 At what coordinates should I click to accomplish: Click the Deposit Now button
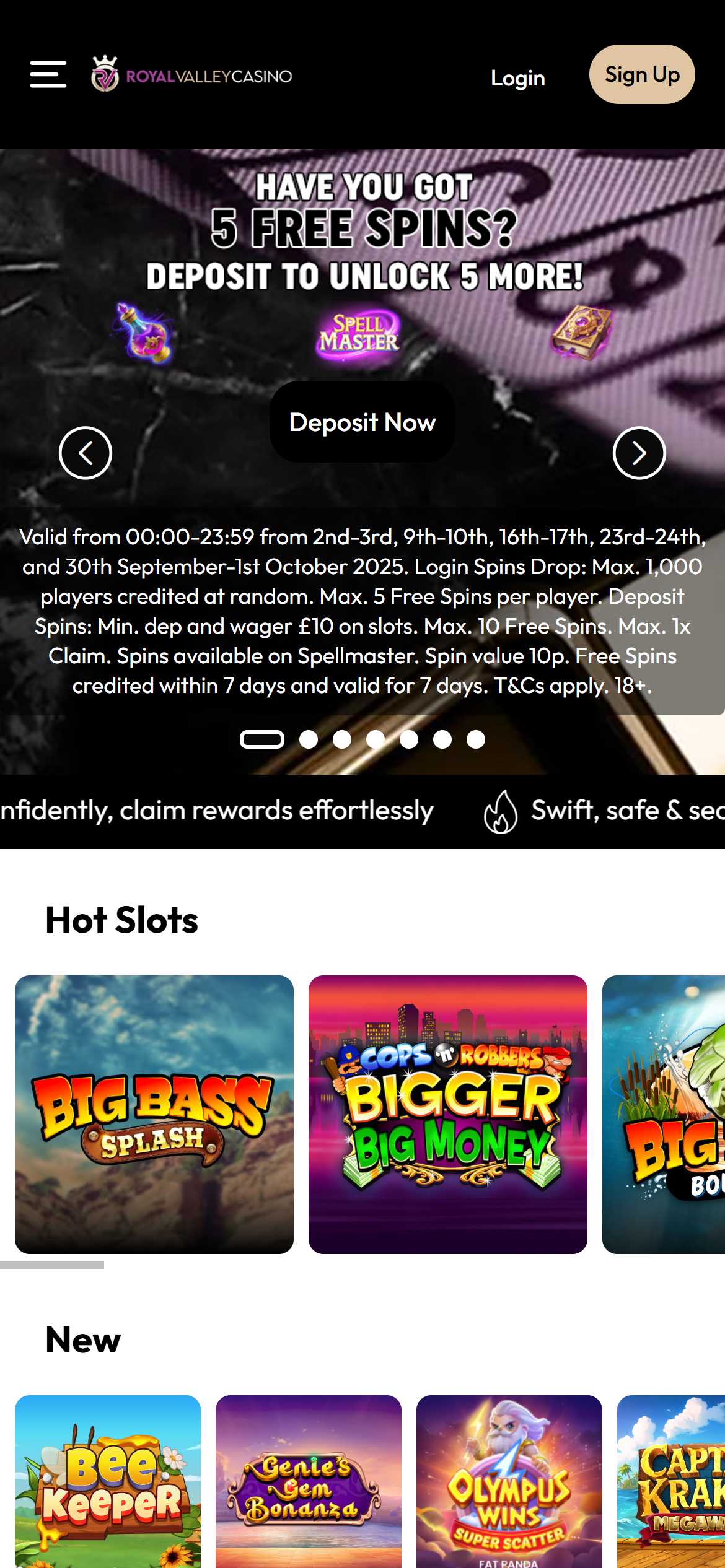362,422
